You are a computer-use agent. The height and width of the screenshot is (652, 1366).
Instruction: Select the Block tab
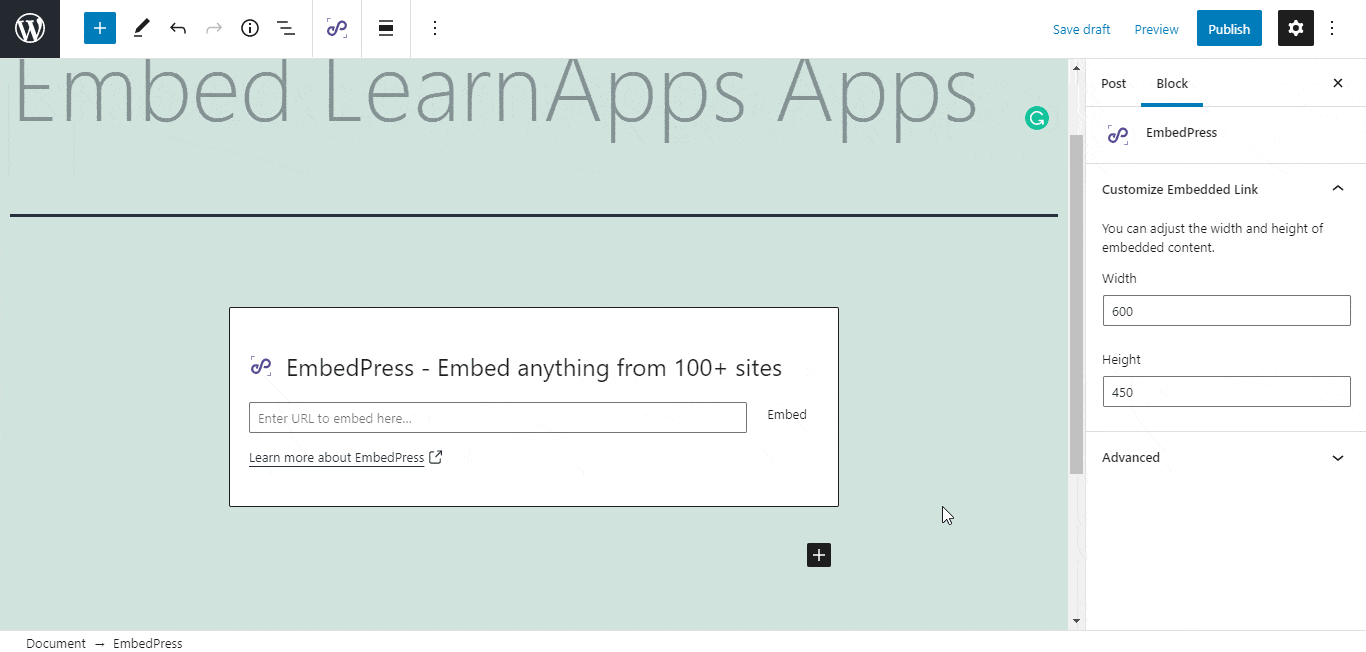1172,83
